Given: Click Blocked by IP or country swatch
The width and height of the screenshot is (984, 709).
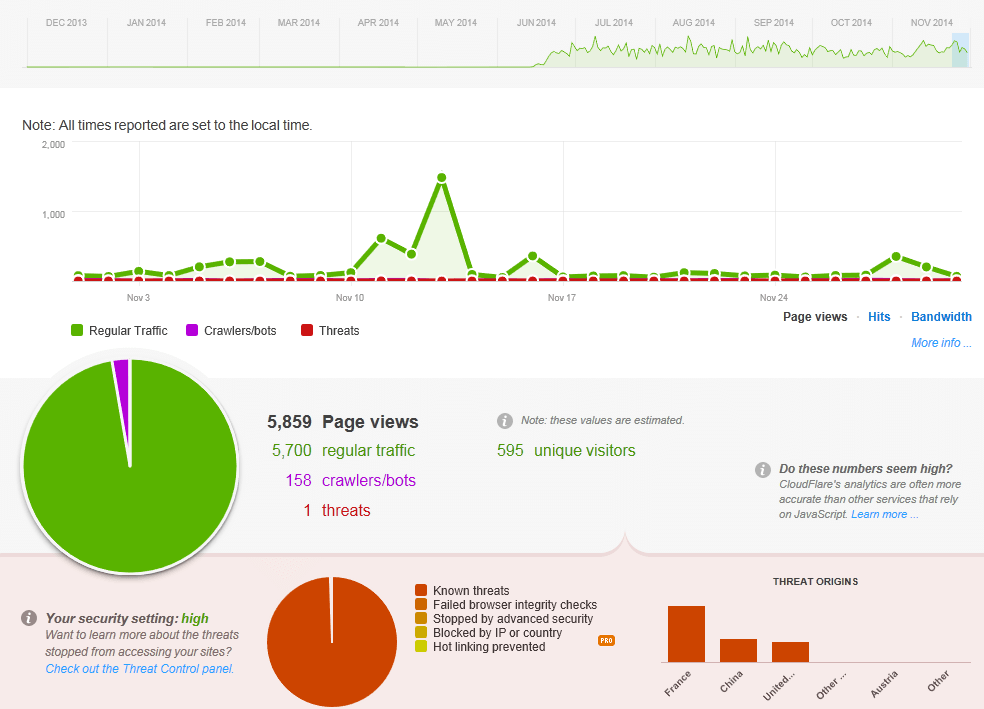Looking at the screenshot, I should [x=421, y=632].
